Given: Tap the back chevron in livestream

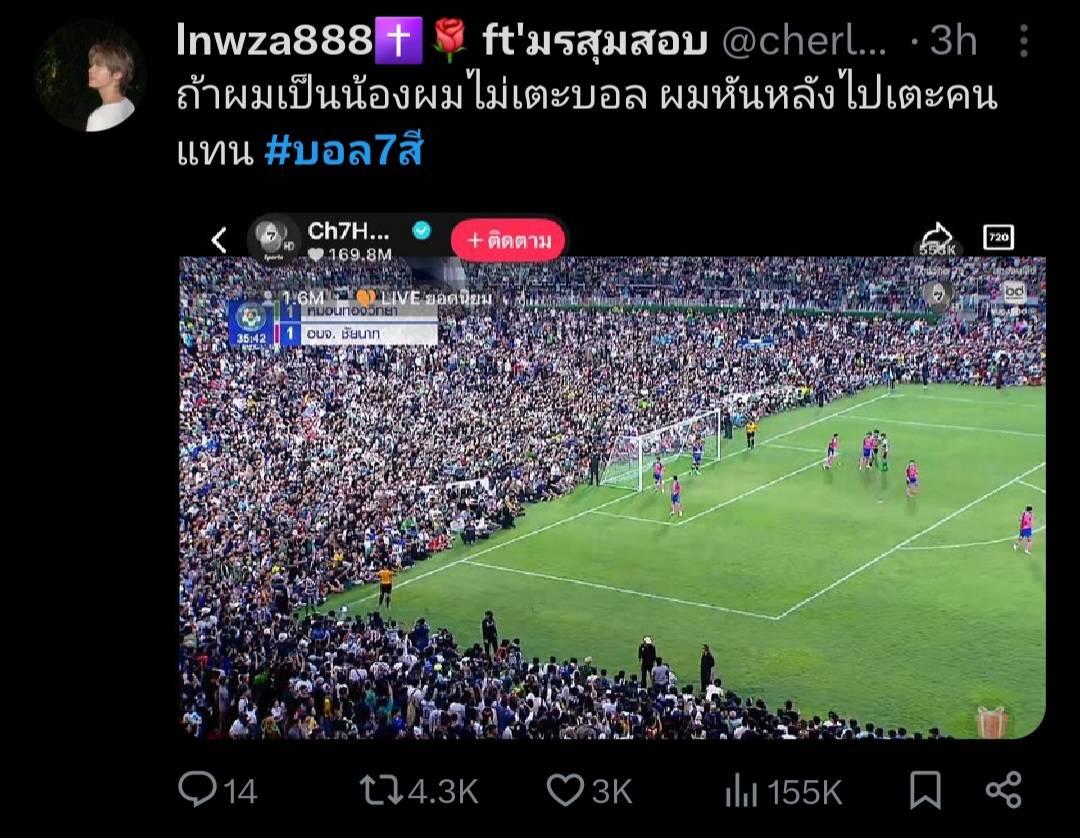Looking at the screenshot, I should tap(219, 240).
